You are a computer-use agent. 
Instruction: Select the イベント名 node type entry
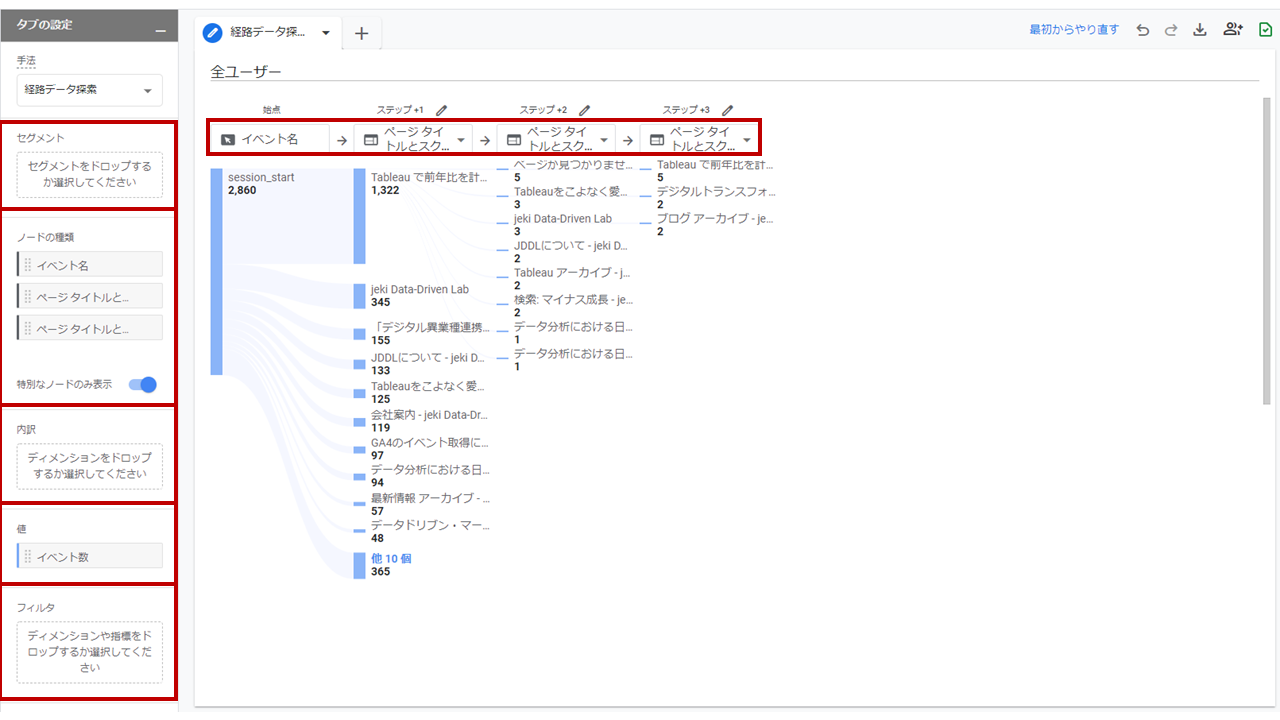[x=89, y=264]
